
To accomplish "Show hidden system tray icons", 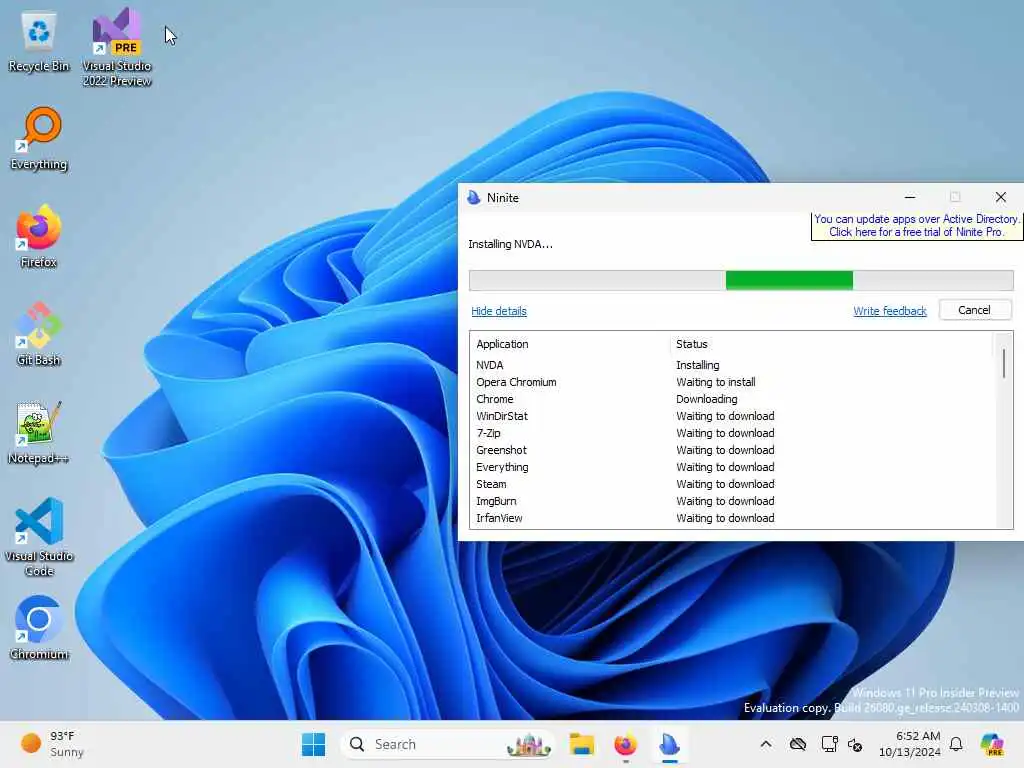I will pos(766,744).
